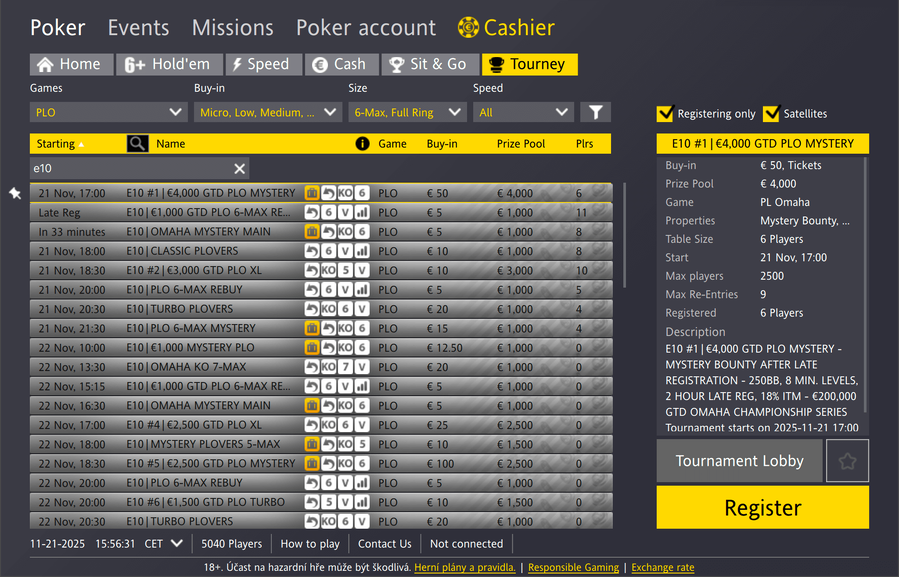This screenshot has width=899, height=577.
Task: Expand the Speed dropdown set to All
Action: click(522, 113)
